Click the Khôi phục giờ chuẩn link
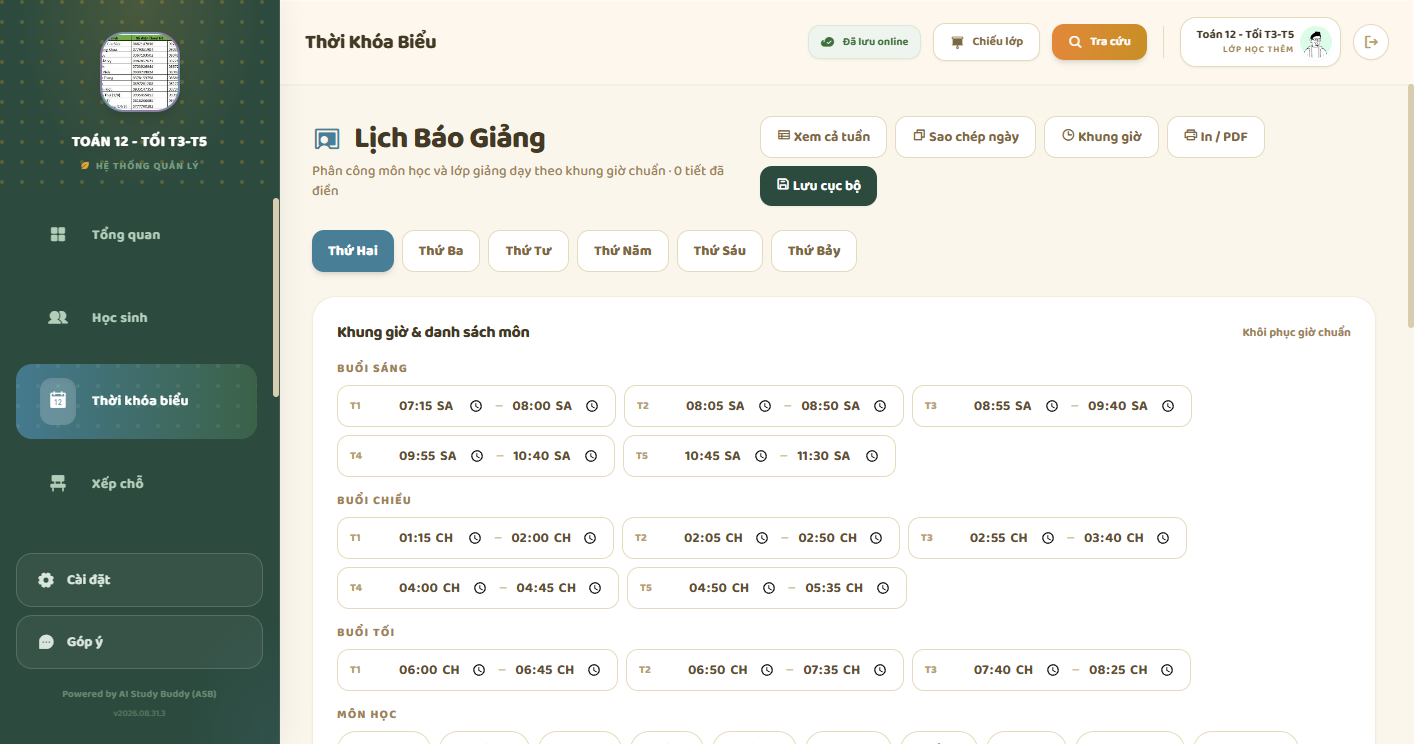 [1296, 332]
